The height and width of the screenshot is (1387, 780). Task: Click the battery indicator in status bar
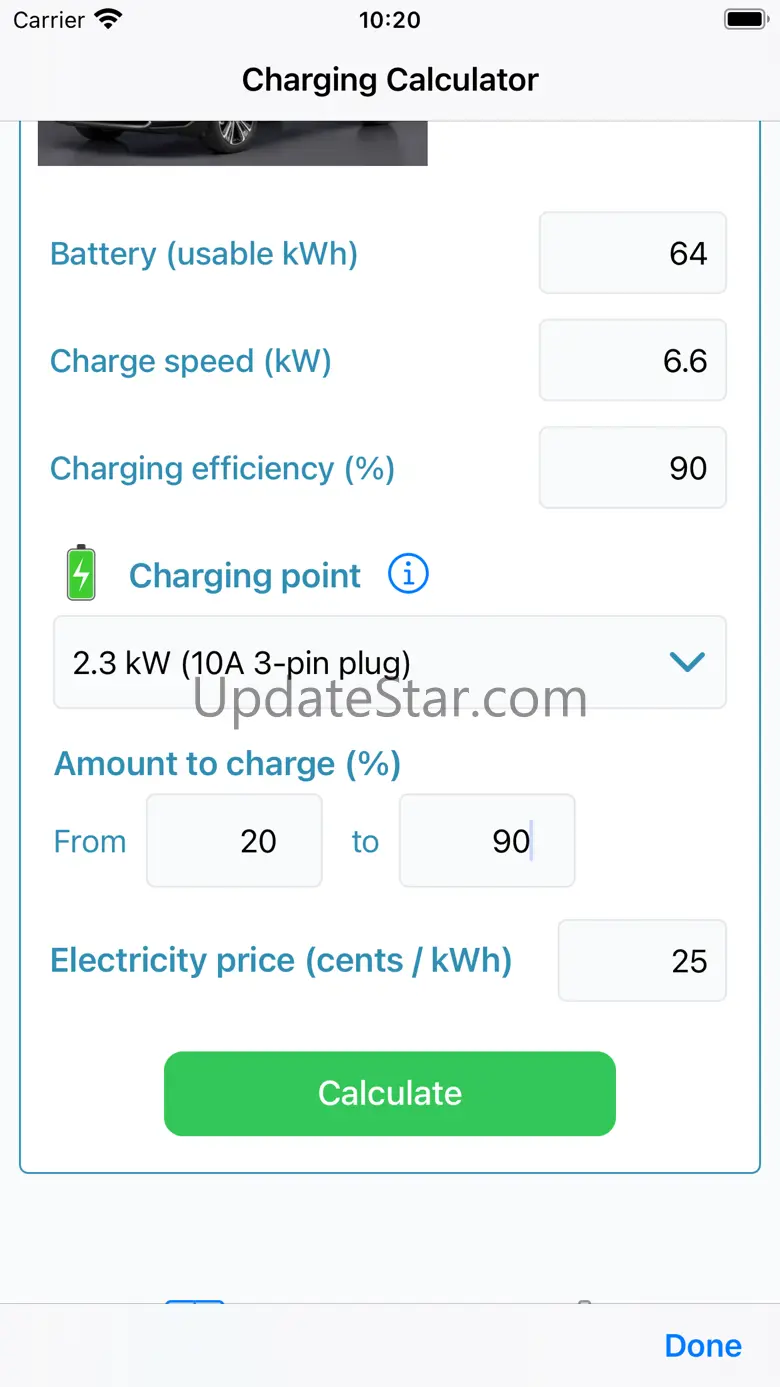click(744, 20)
